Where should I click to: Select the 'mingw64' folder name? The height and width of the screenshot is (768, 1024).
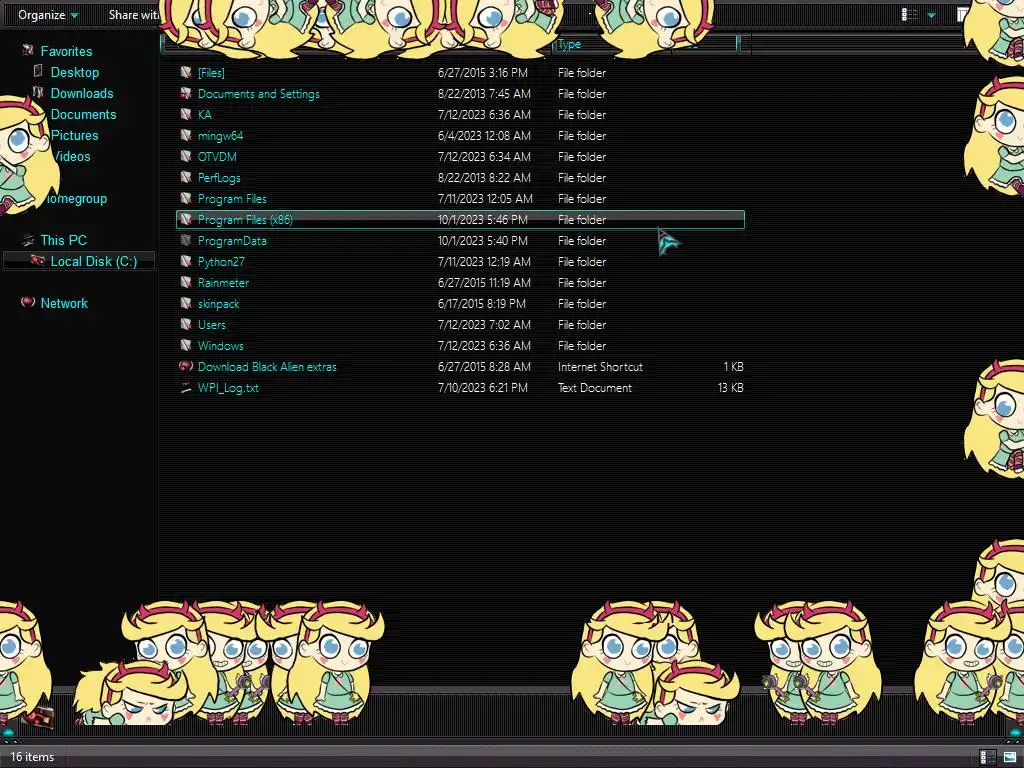[x=220, y=136]
